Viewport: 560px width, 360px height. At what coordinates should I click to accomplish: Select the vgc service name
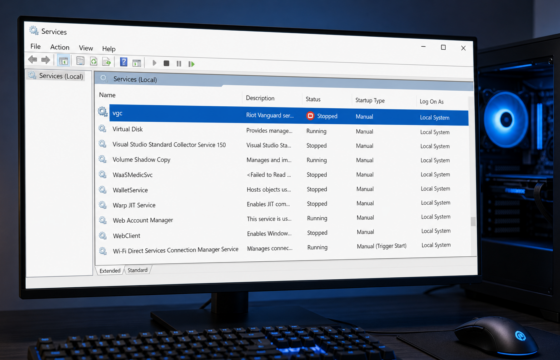pyautogui.click(x=117, y=113)
